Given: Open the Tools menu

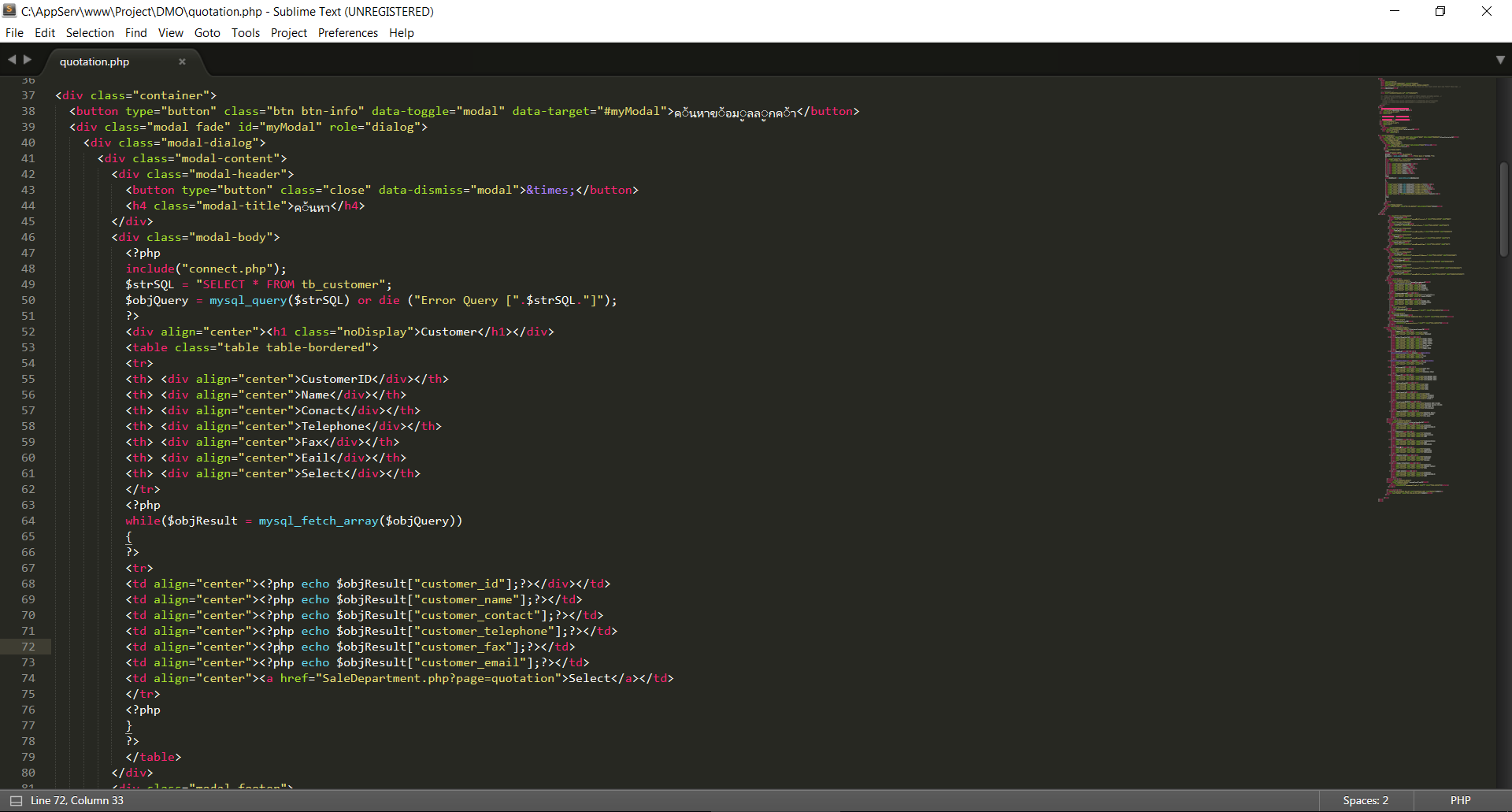Looking at the screenshot, I should pos(246,32).
